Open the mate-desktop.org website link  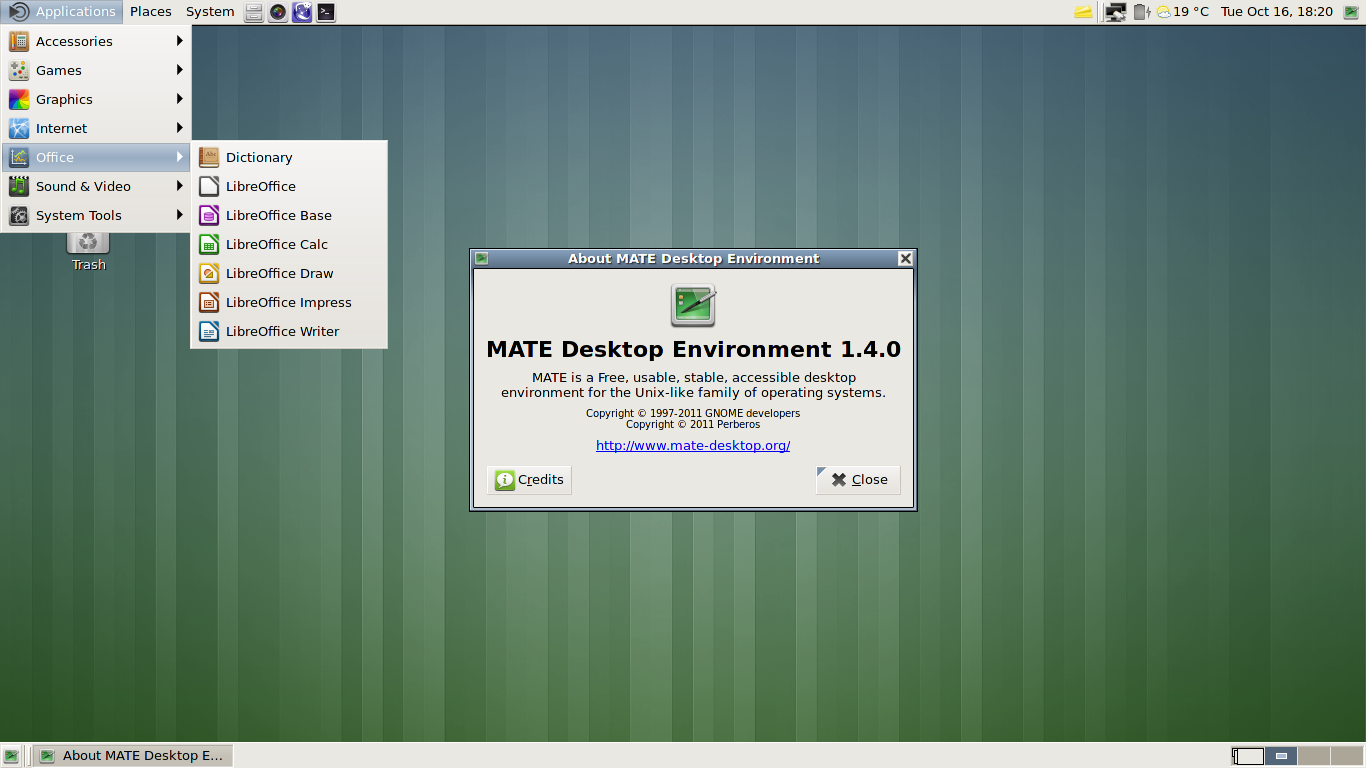pos(693,445)
